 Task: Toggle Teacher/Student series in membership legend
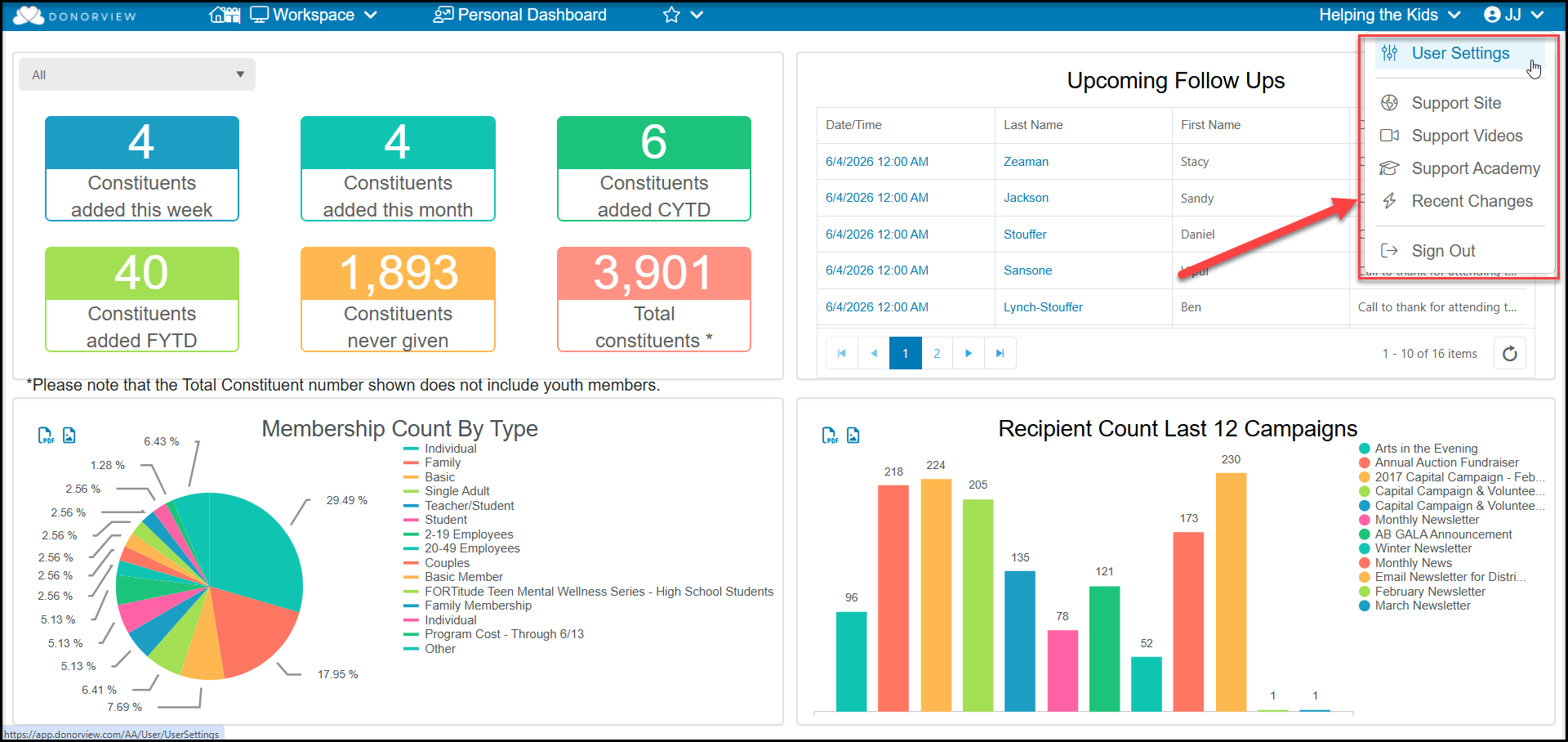coord(459,506)
